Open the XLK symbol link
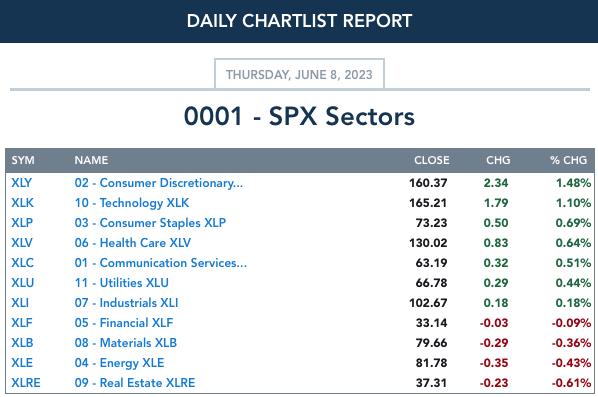The image size is (598, 397). coord(22,203)
